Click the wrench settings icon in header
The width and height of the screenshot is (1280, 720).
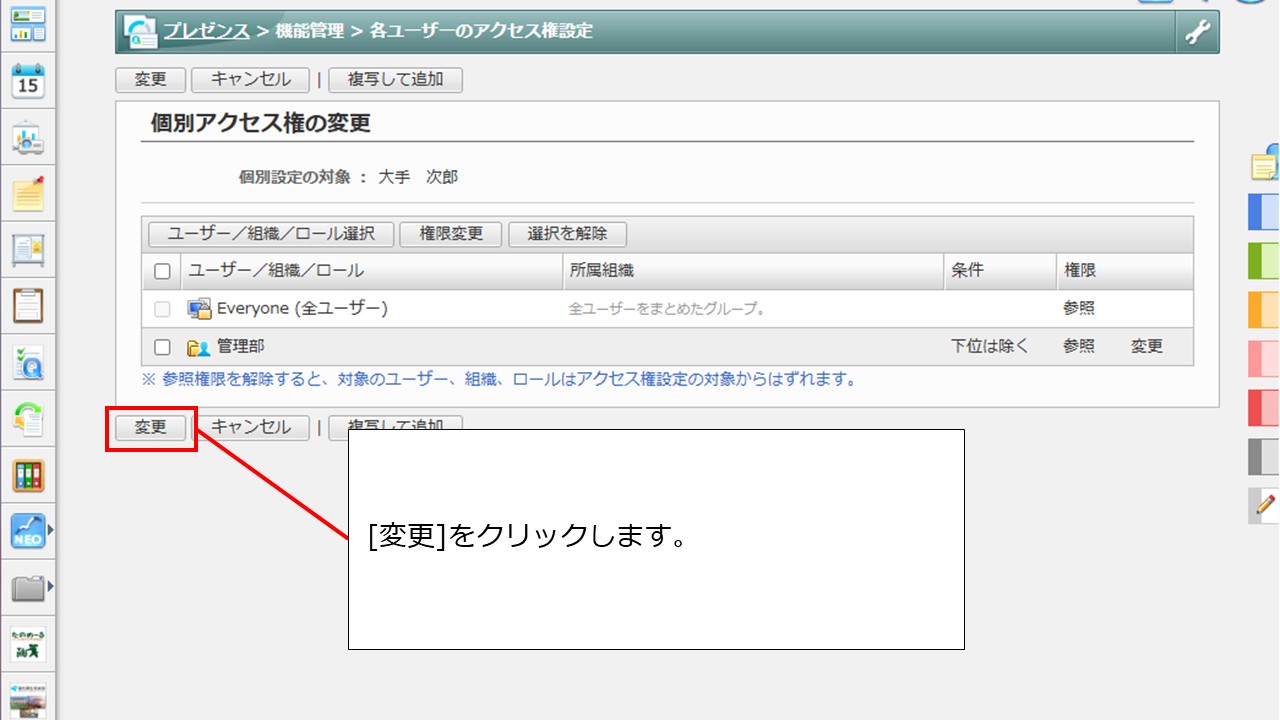(x=1197, y=32)
